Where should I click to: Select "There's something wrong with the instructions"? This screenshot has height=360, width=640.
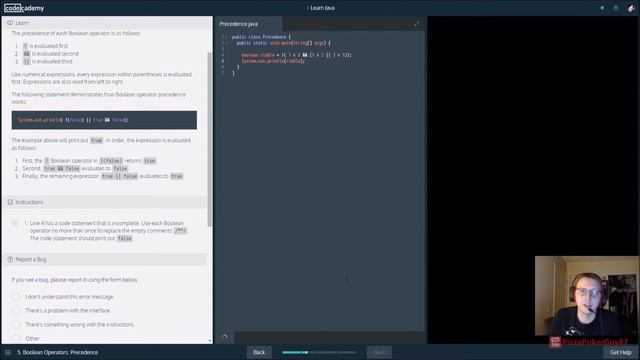click(16, 324)
